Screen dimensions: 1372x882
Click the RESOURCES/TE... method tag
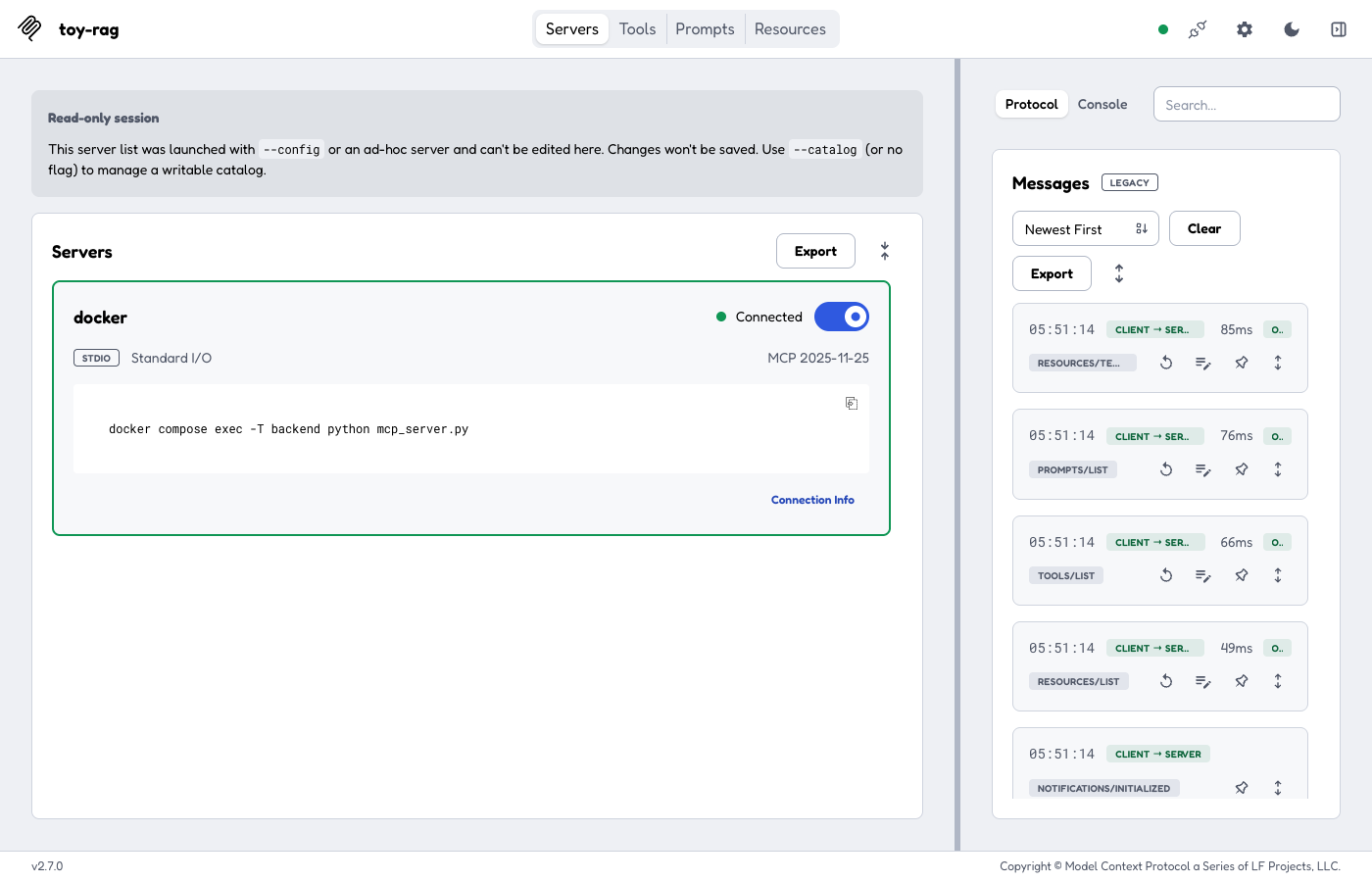coord(1083,363)
